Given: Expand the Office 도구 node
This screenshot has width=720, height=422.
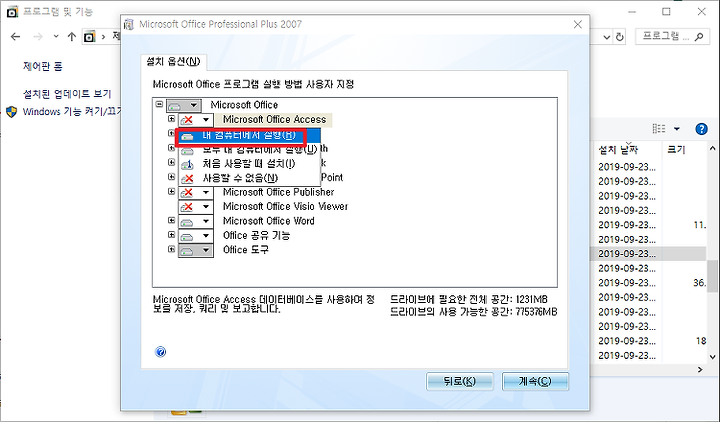Looking at the screenshot, I should click(171, 249).
